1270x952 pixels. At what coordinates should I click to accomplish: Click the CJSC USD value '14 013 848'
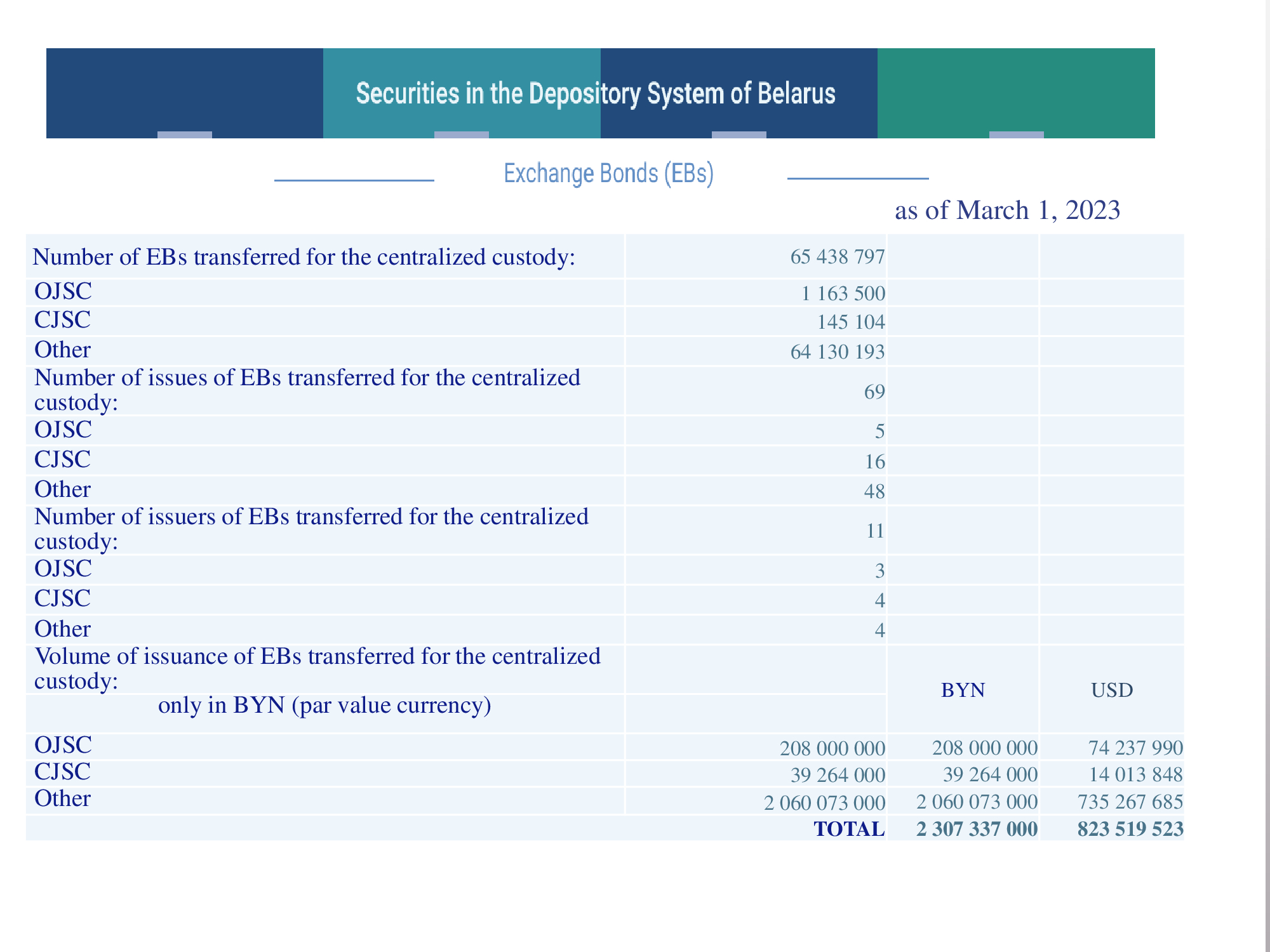pyautogui.click(x=1135, y=775)
